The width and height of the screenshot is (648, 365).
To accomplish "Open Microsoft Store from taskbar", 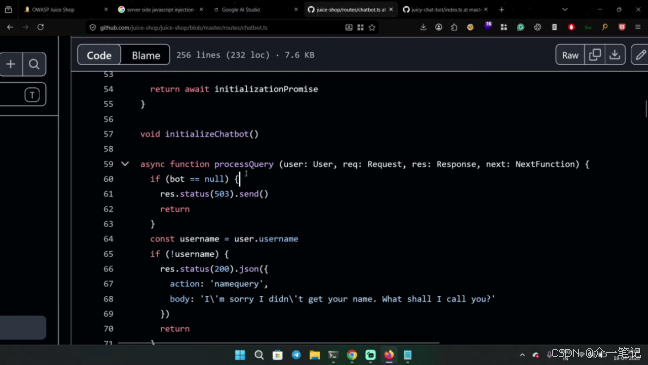I will click(278, 355).
